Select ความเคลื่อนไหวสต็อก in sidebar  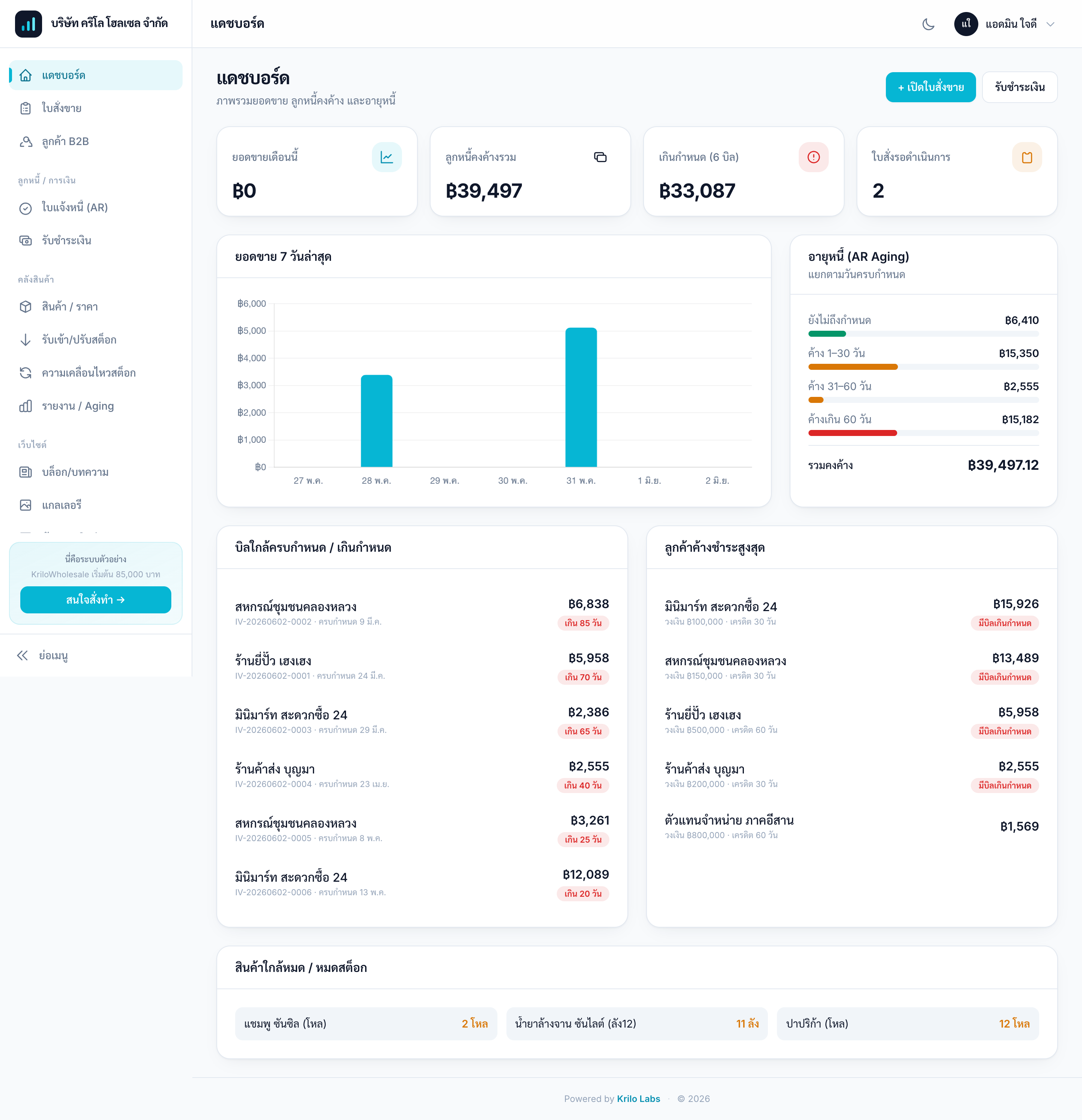coord(96,372)
